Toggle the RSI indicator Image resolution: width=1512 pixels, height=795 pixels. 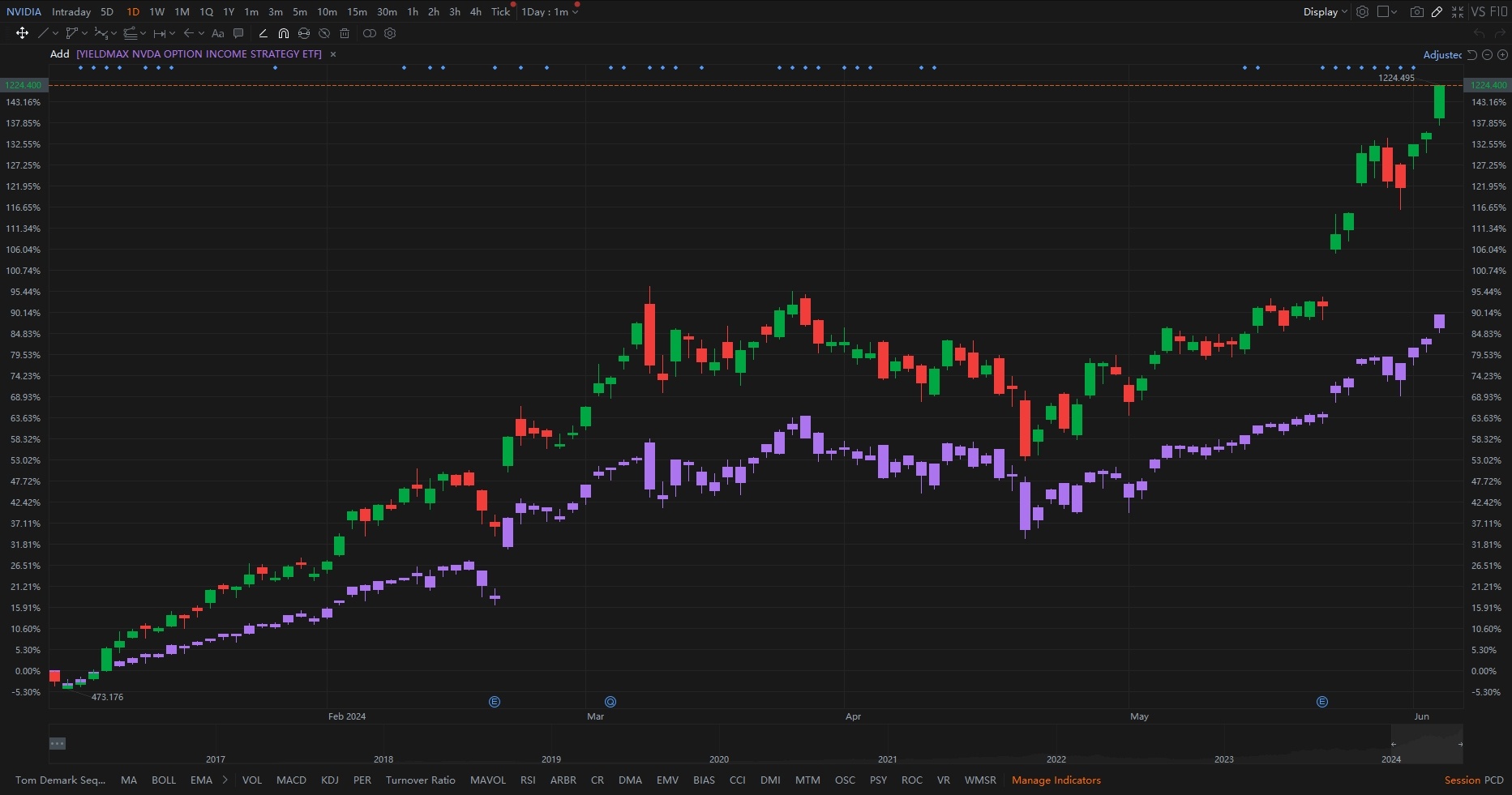point(528,780)
